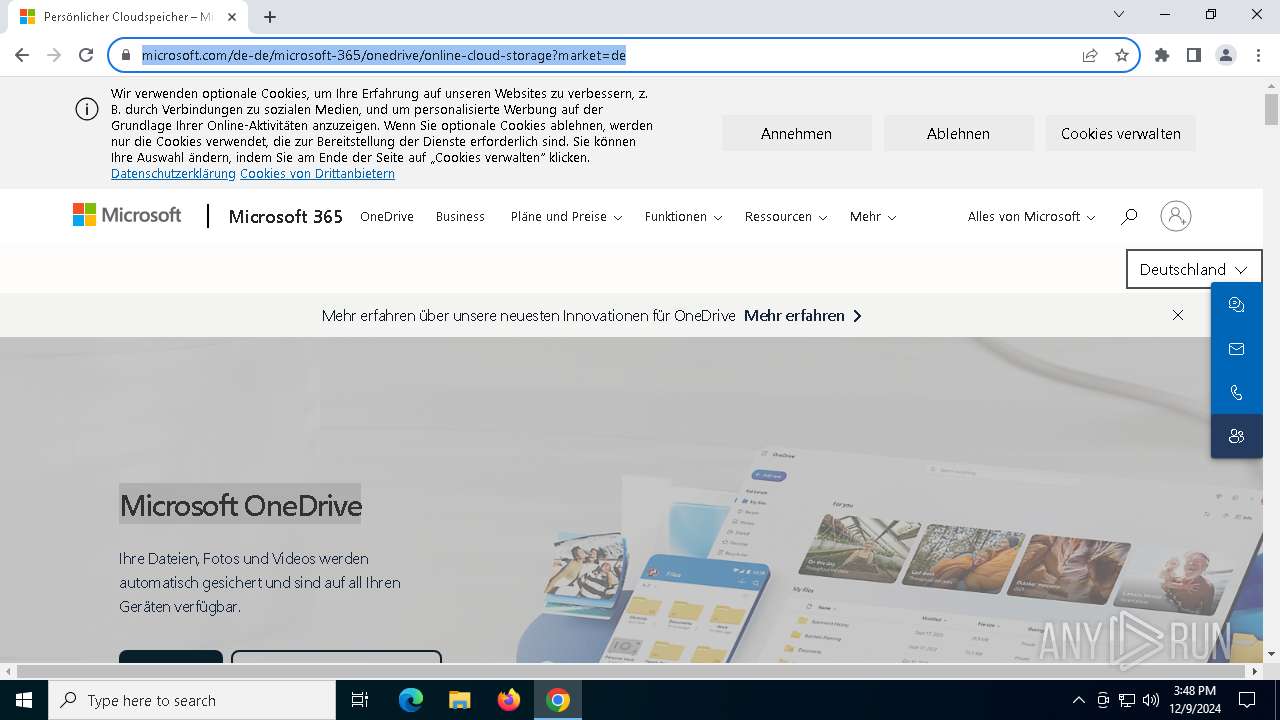
Task: Follow the Mehr erfahren link in the banner
Action: (803, 315)
